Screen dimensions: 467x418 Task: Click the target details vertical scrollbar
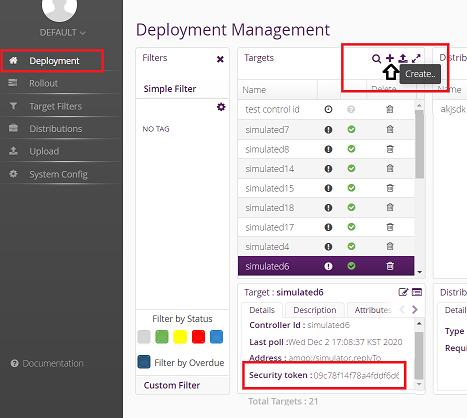tap(419, 356)
